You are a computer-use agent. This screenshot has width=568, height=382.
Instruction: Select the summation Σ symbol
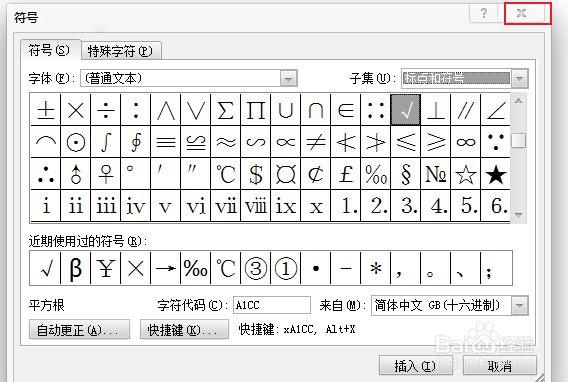(x=226, y=110)
